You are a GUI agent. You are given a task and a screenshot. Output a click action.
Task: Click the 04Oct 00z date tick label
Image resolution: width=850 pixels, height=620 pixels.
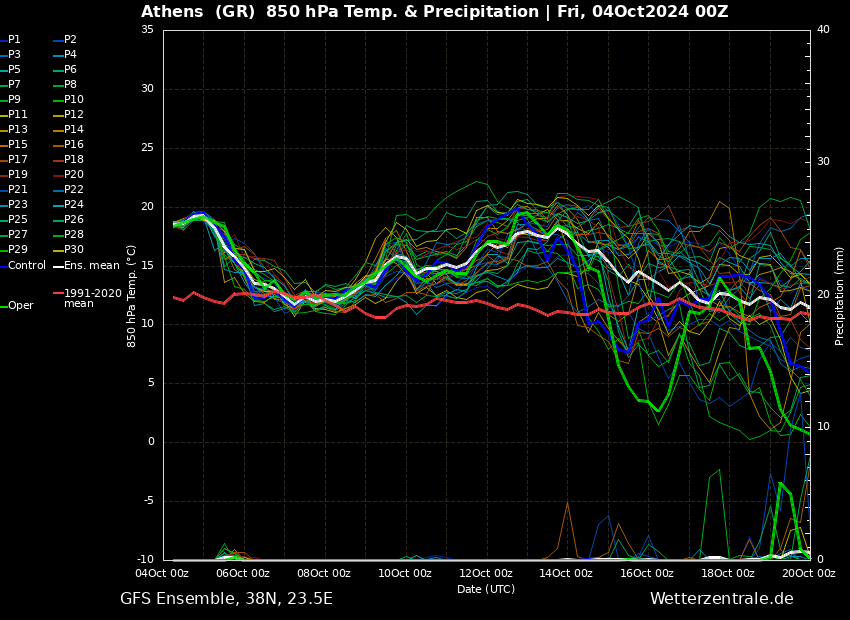point(162,574)
